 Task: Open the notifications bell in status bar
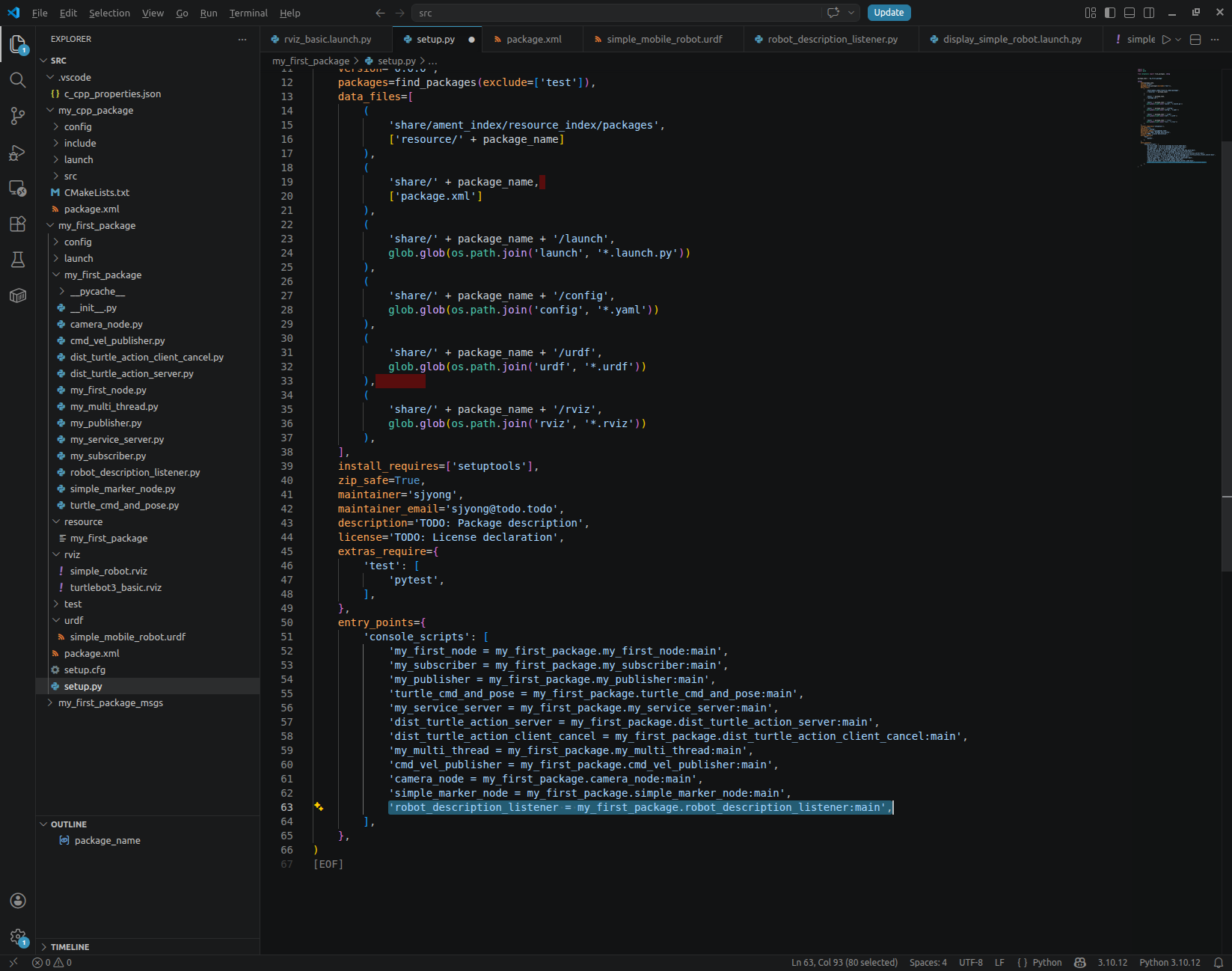click(x=1219, y=963)
